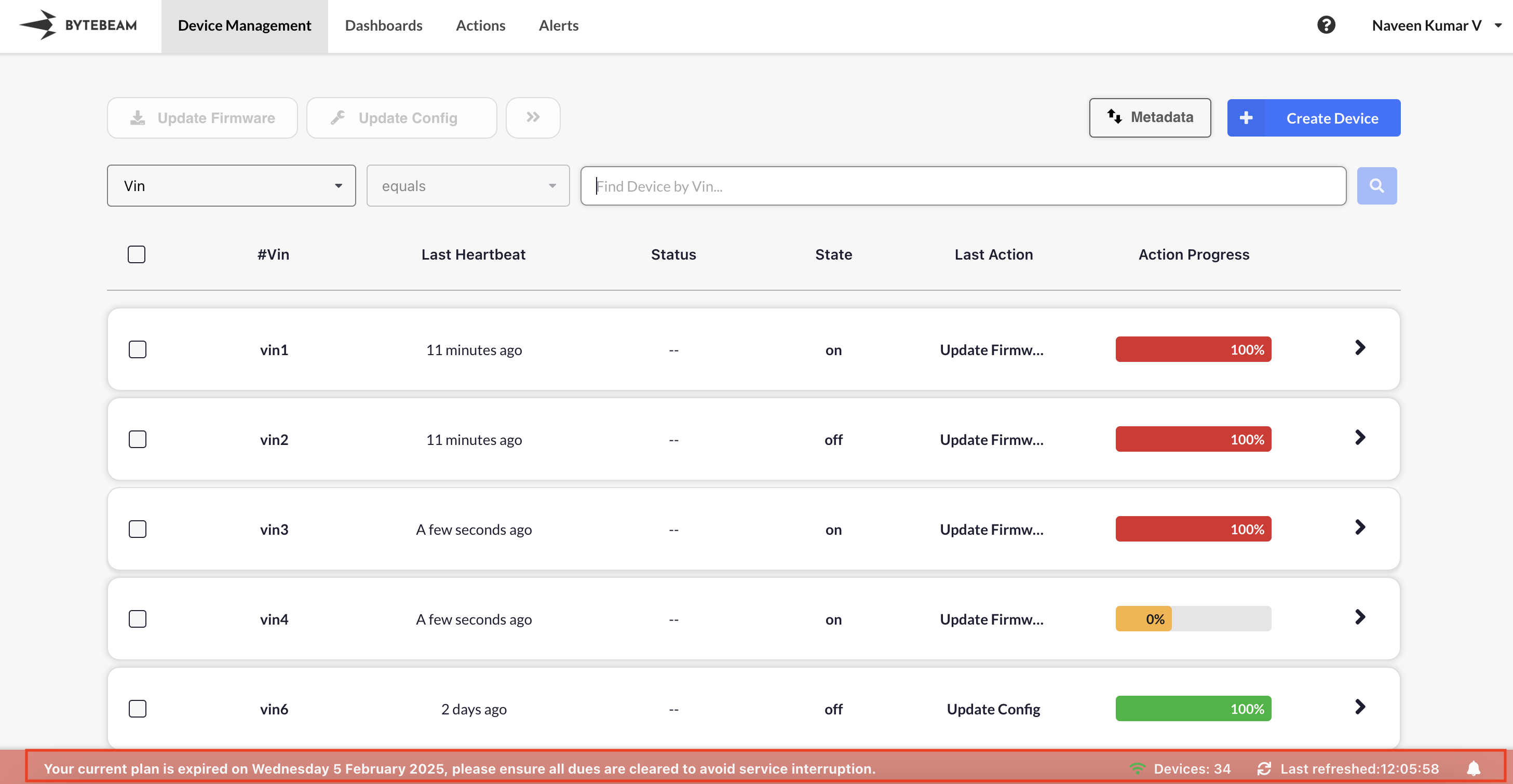The width and height of the screenshot is (1513, 784).
Task: Tick the checkbox for vin6
Action: [x=138, y=708]
